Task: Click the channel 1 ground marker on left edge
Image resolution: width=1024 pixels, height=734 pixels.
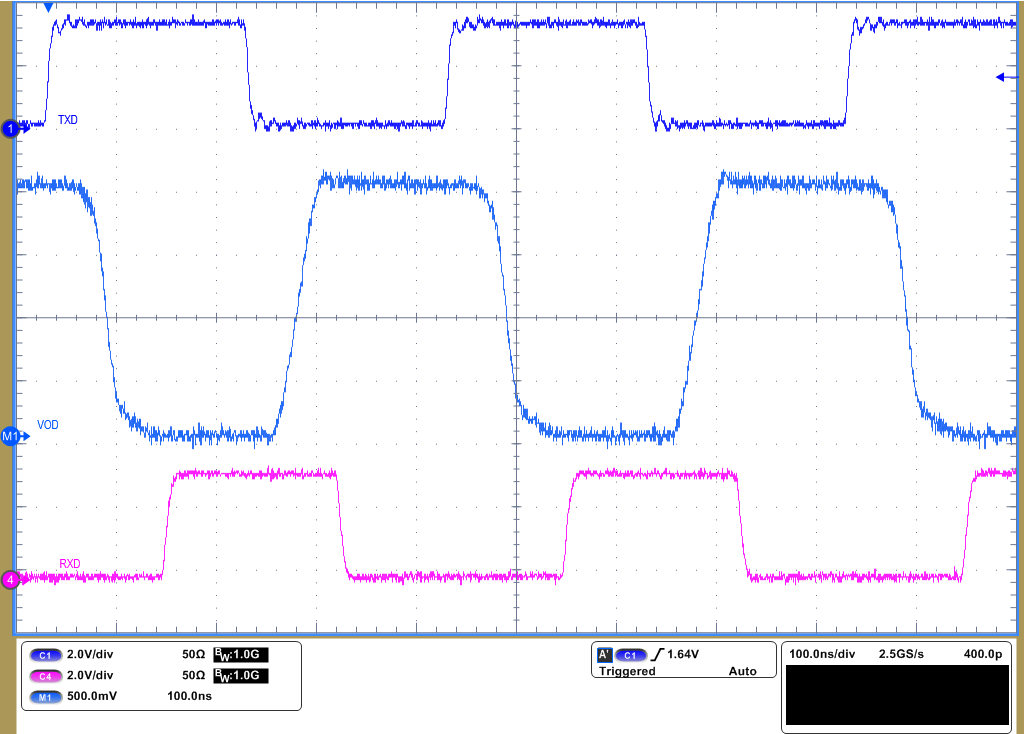Action: click(8, 128)
